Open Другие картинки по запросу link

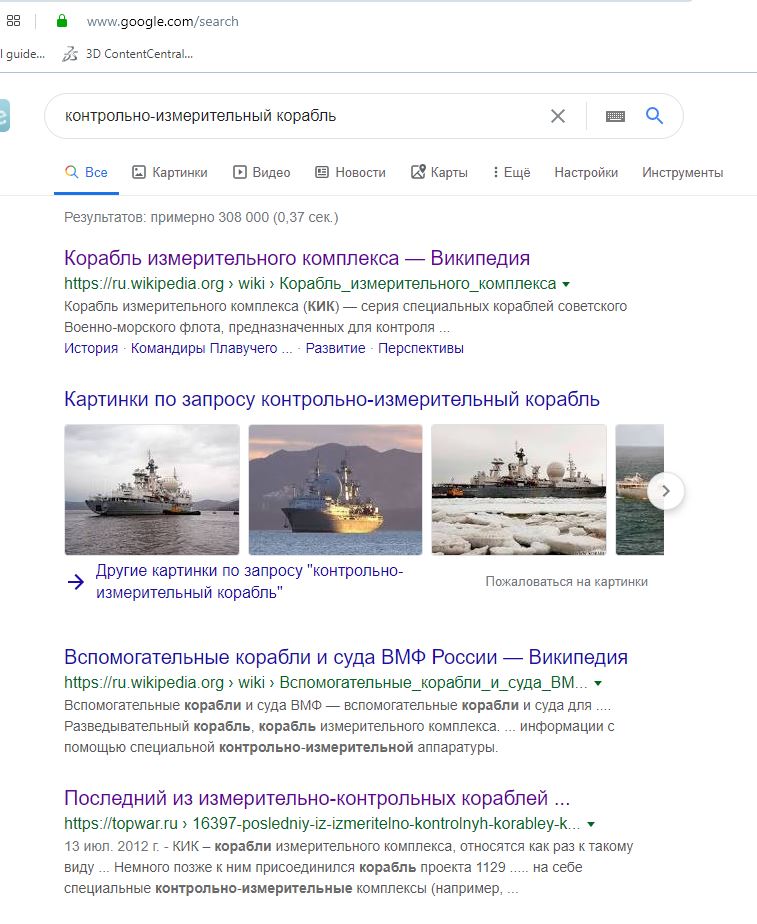(x=249, y=582)
